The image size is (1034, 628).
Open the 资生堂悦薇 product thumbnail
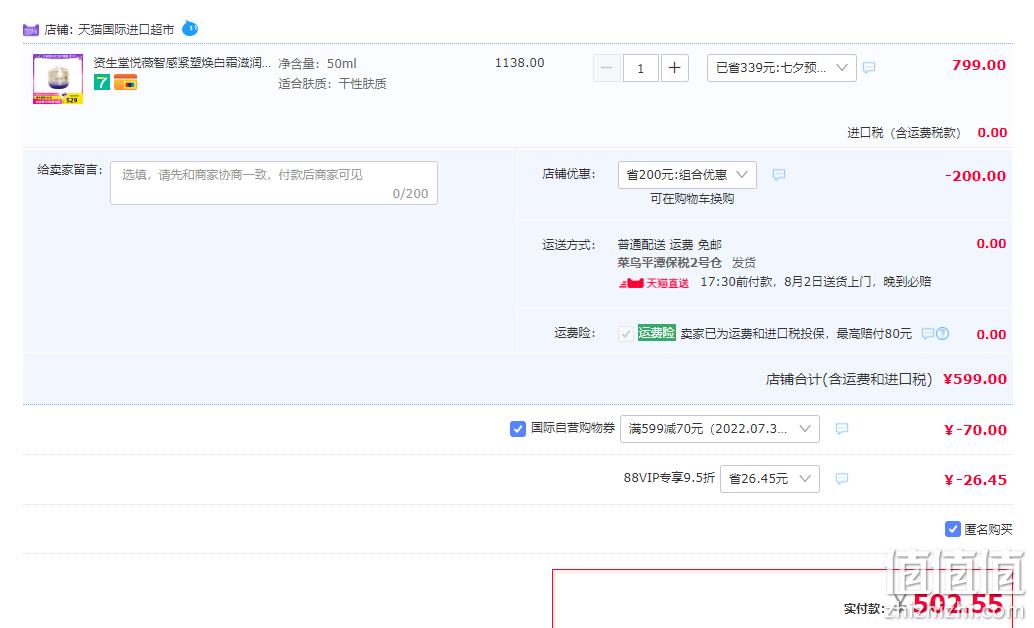(x=58, y=79)
